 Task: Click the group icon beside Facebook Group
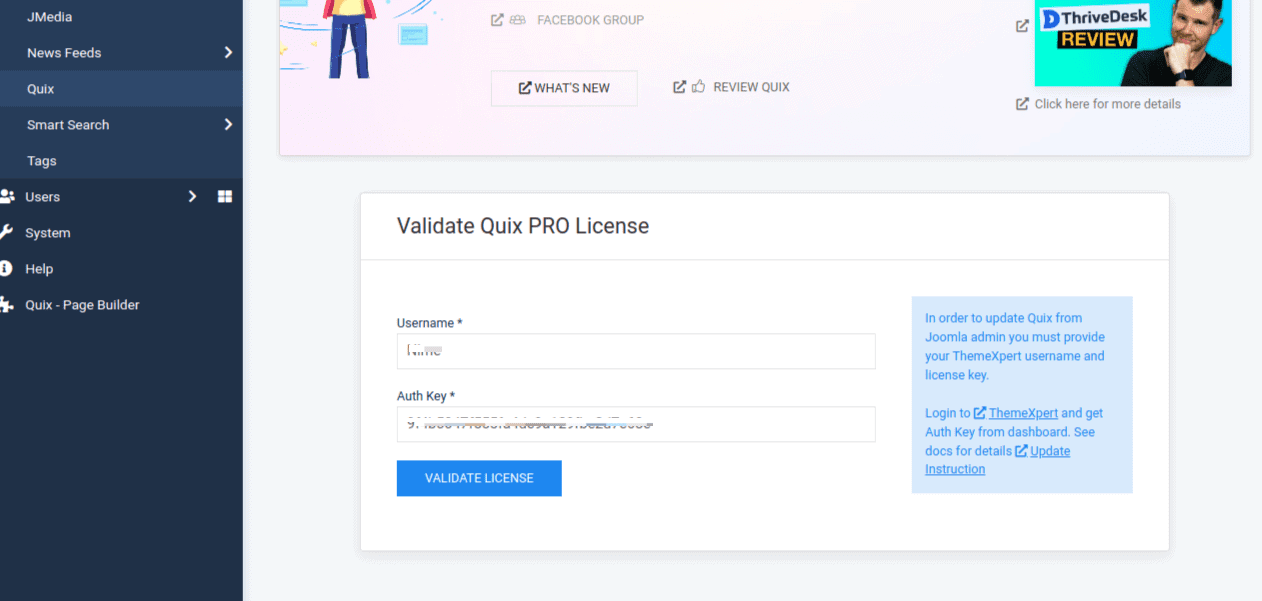point(518,20)
